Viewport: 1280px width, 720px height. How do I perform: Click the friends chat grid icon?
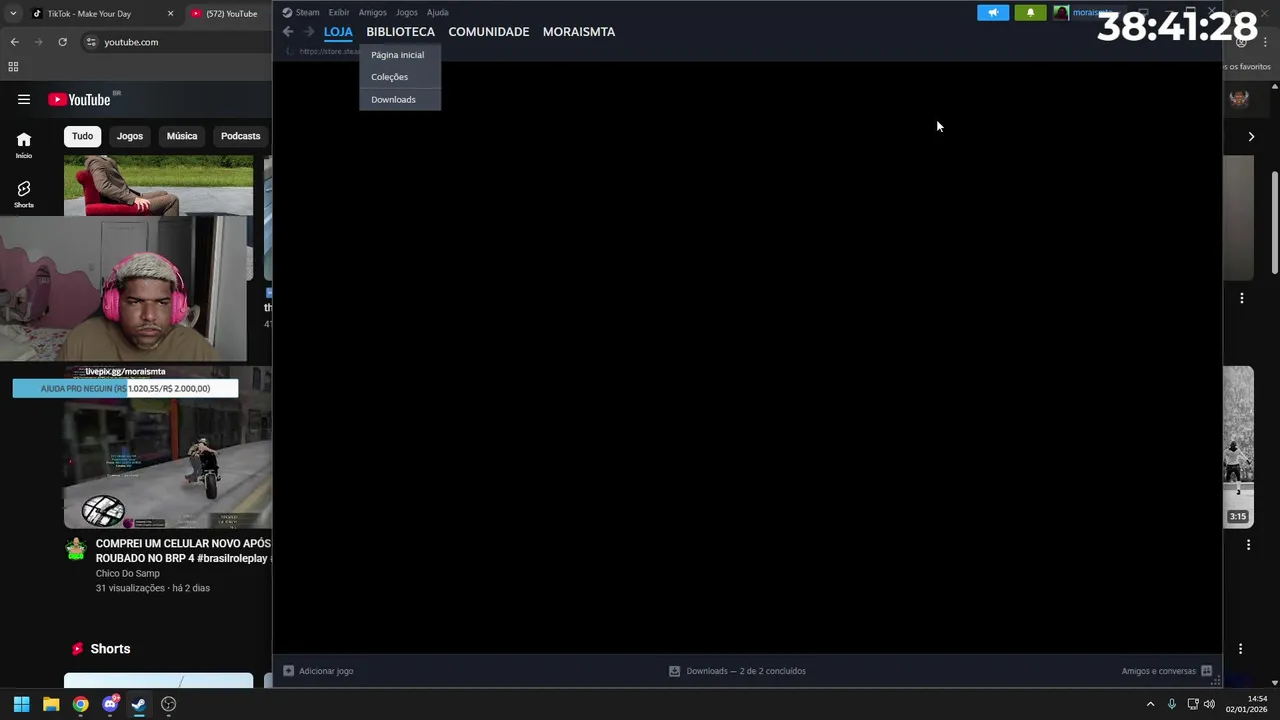[x=1206, y=671]
